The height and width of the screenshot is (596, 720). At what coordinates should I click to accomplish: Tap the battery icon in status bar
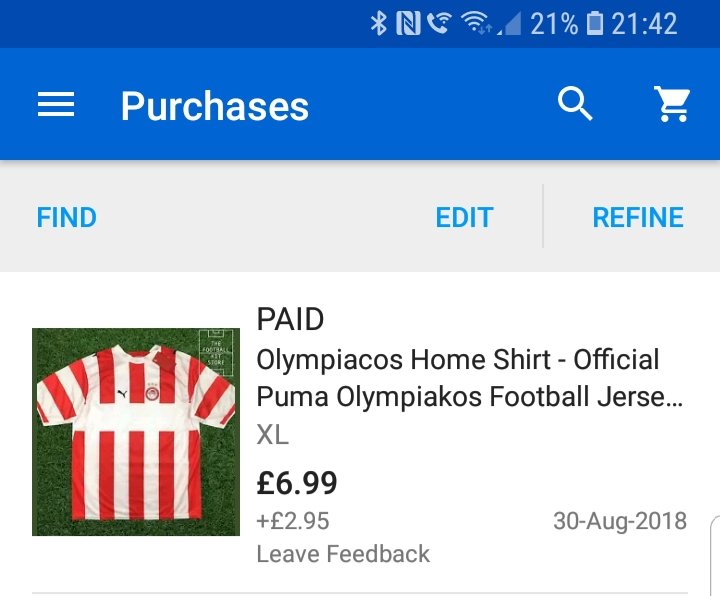coord(595,23)
